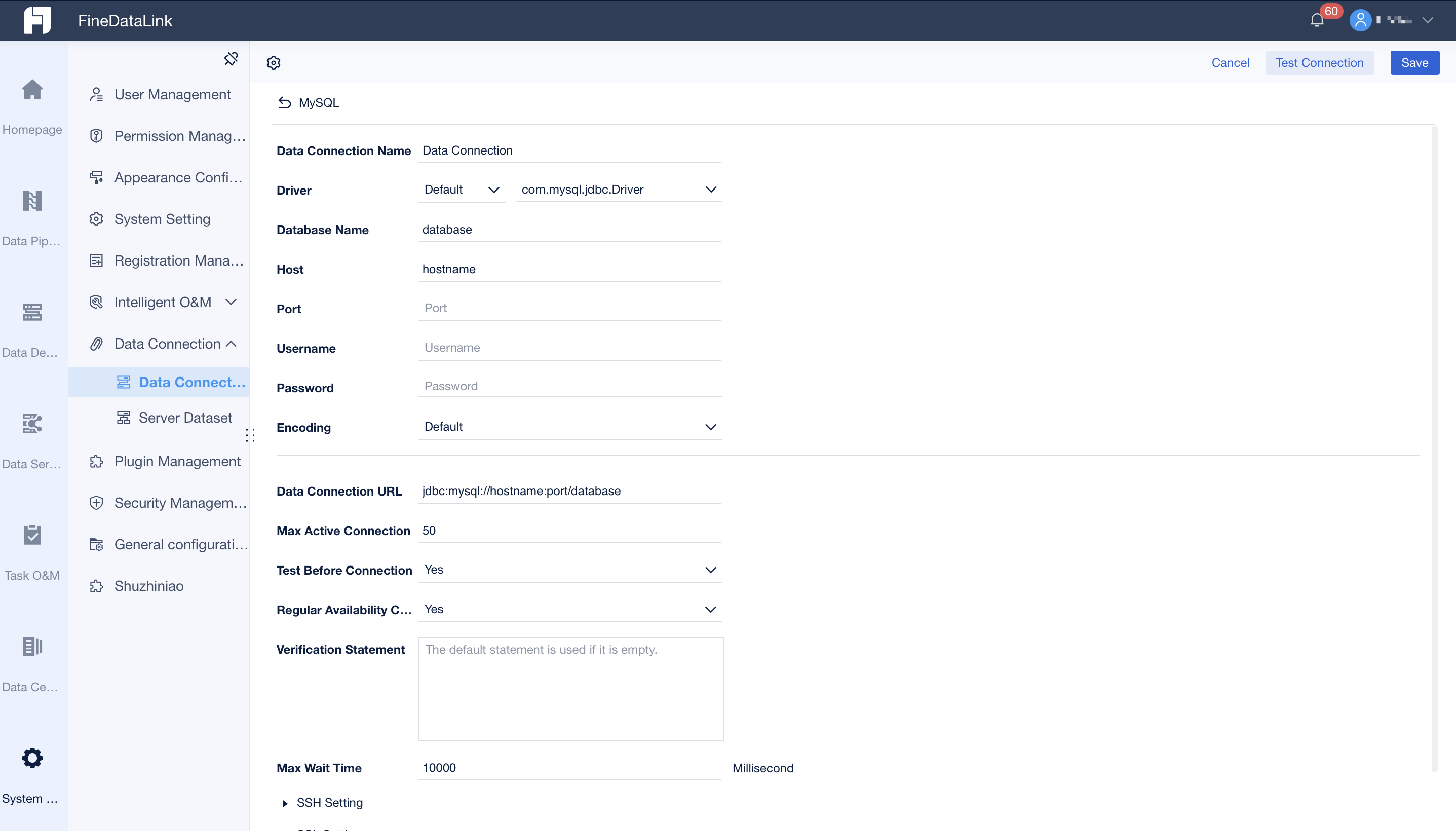Go back using the MySQL return arrow
This screenshot has width=1456, height=831.
[x=284, y=103]
